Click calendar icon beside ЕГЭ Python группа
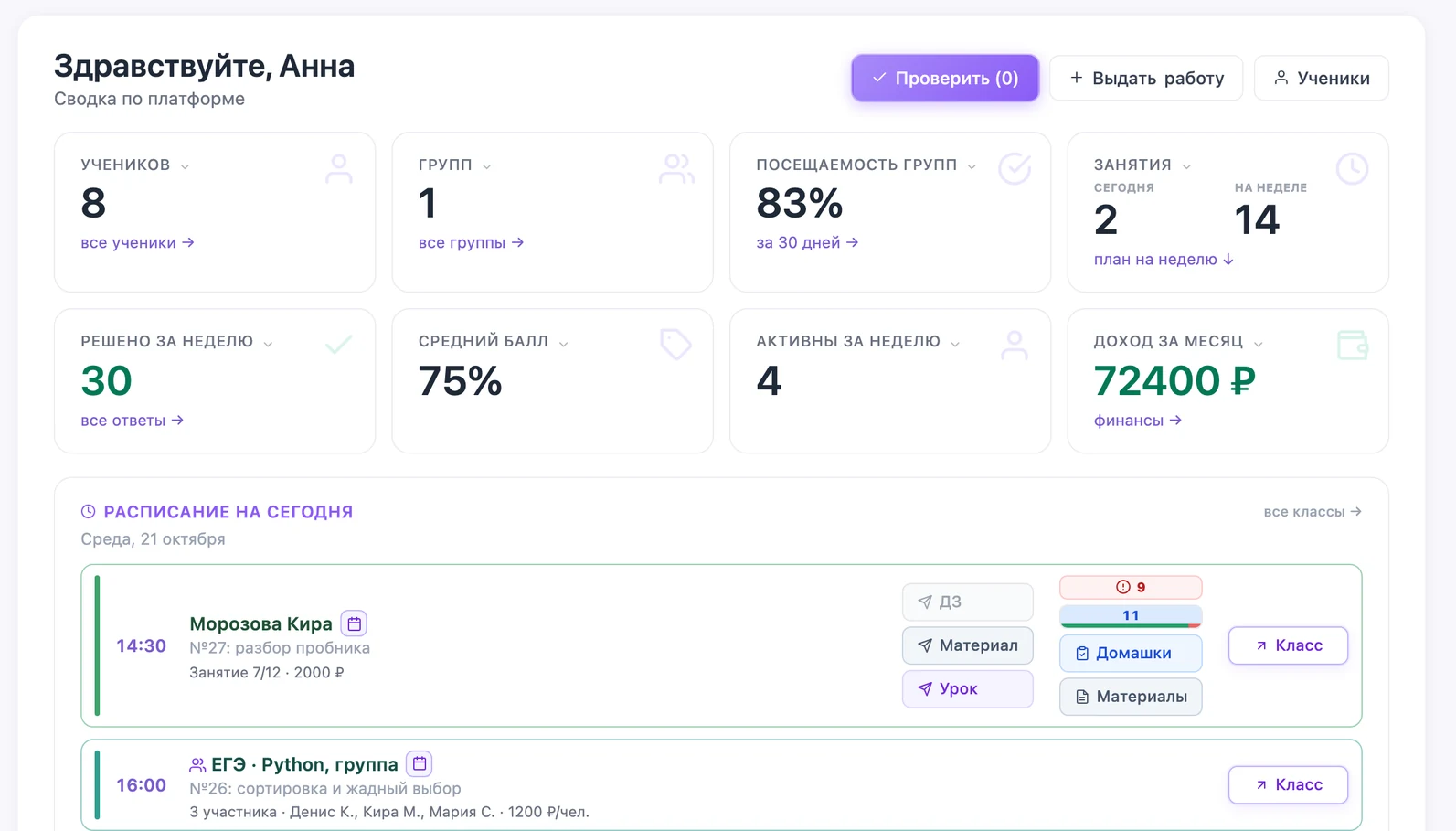Viewport: 1456px width, 831px height. tap(420, 763)
